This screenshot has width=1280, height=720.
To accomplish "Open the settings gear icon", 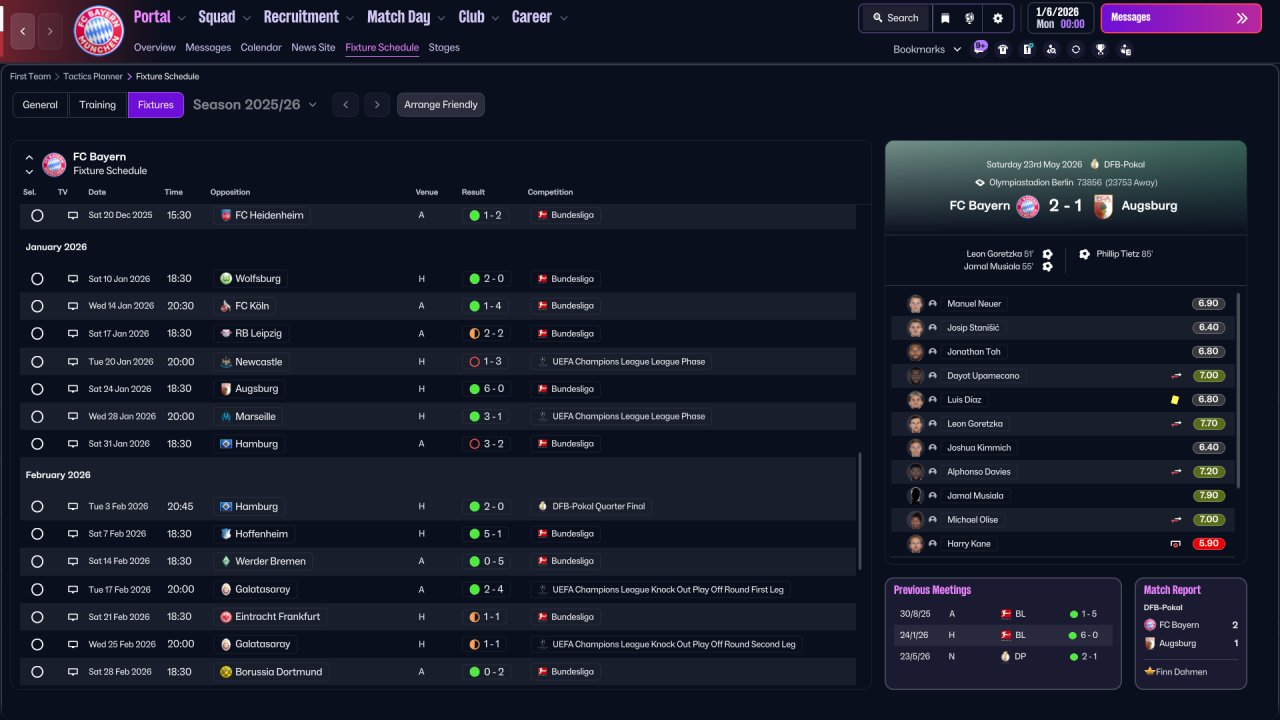I will click(x=998, y=18).
